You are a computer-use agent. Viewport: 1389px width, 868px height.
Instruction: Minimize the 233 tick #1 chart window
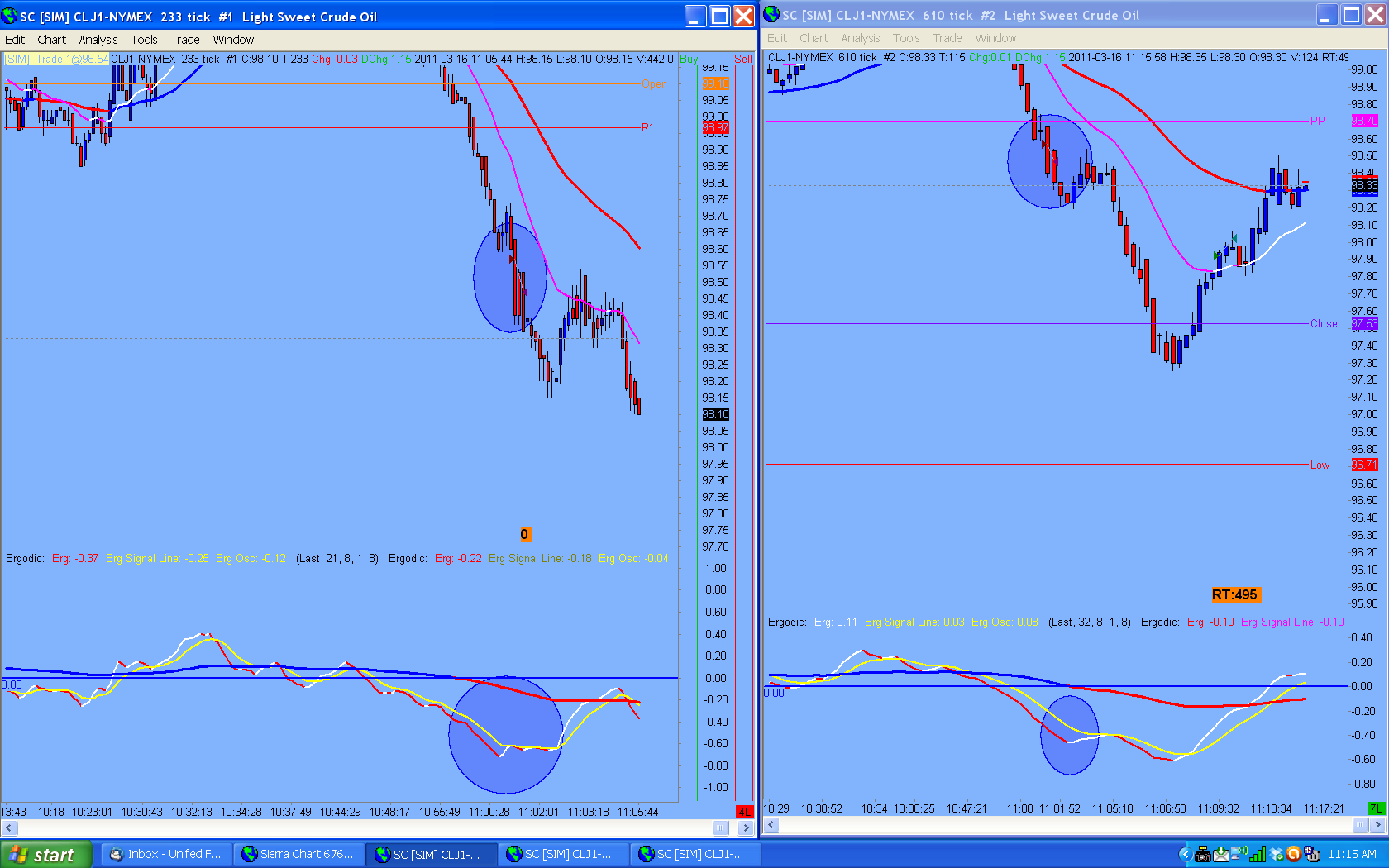(695, 16)
